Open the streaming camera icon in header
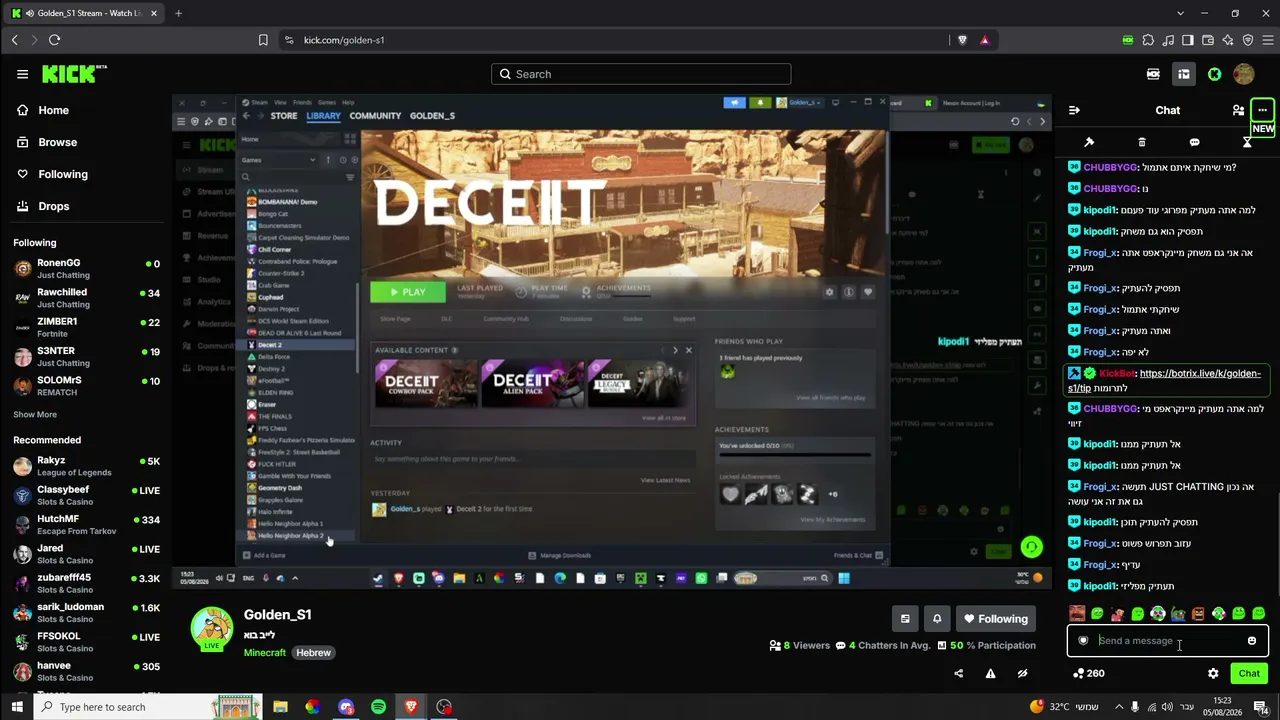1280x720 pixels. tap(1154, 74)
